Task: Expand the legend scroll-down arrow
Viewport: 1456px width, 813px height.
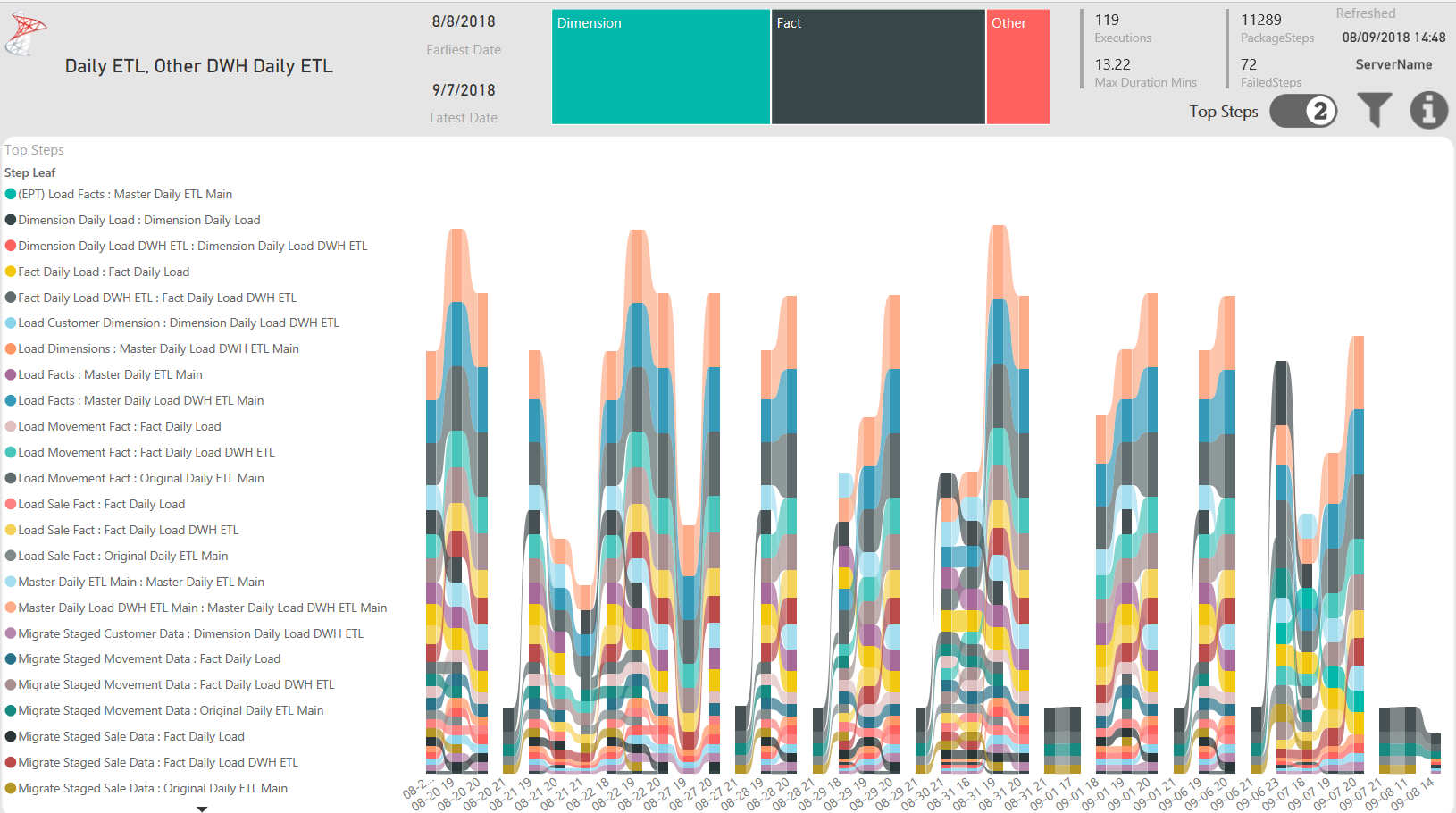Action: 202,809
